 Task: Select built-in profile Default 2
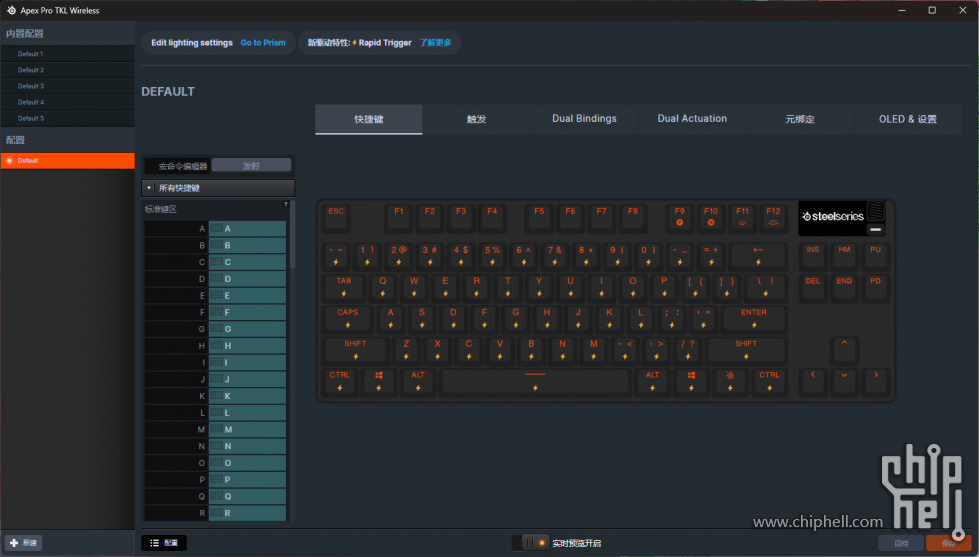67,70
